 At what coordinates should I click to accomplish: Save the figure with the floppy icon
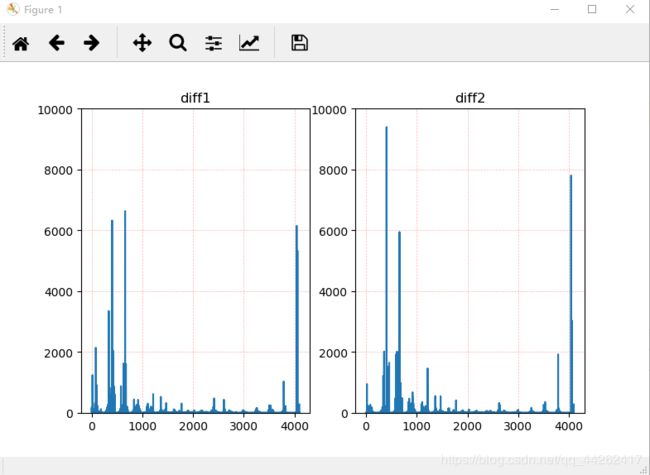tap(299, 43)
